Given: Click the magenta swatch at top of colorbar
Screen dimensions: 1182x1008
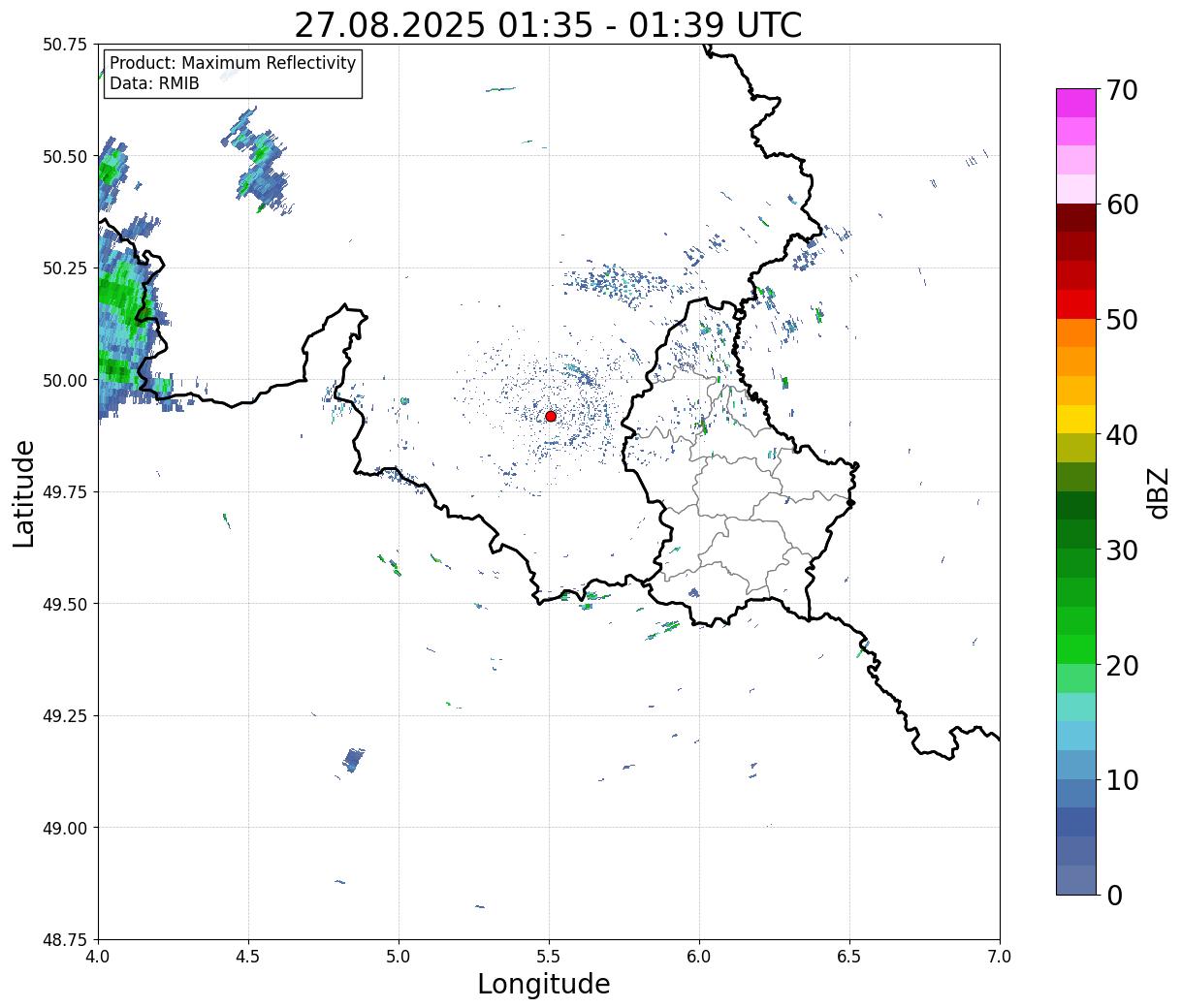Looking at the screenshot, I should [x=1076, y=103].
